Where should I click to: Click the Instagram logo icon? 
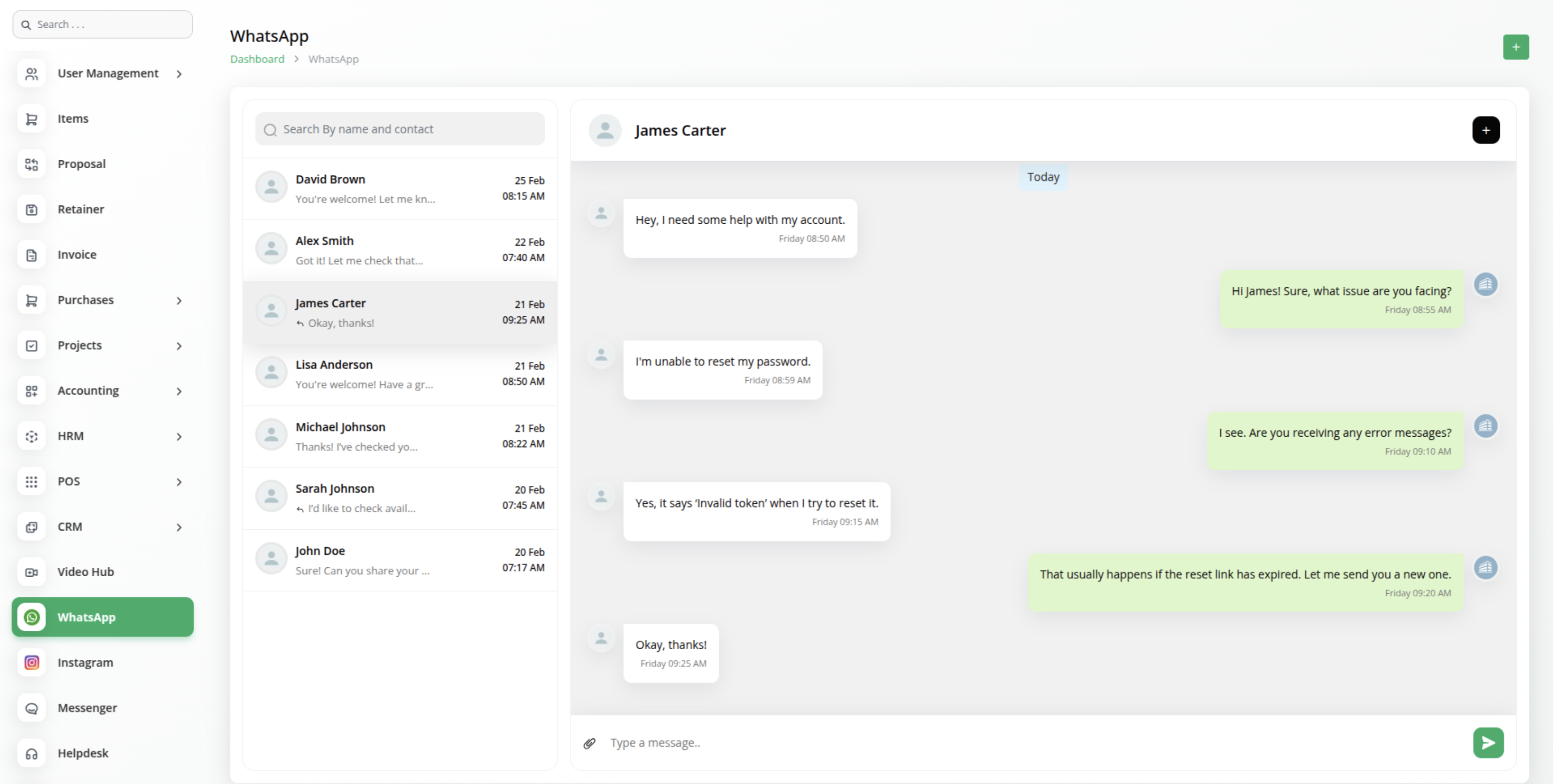click(31, 662)
